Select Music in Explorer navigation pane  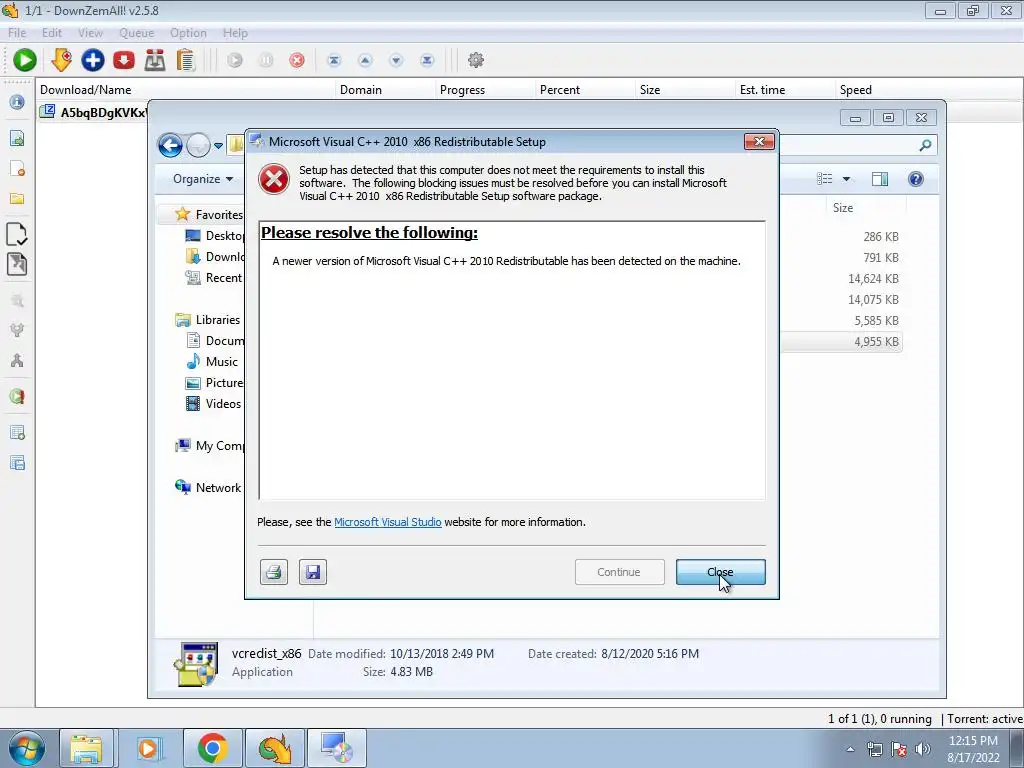(x=221, y=362)
